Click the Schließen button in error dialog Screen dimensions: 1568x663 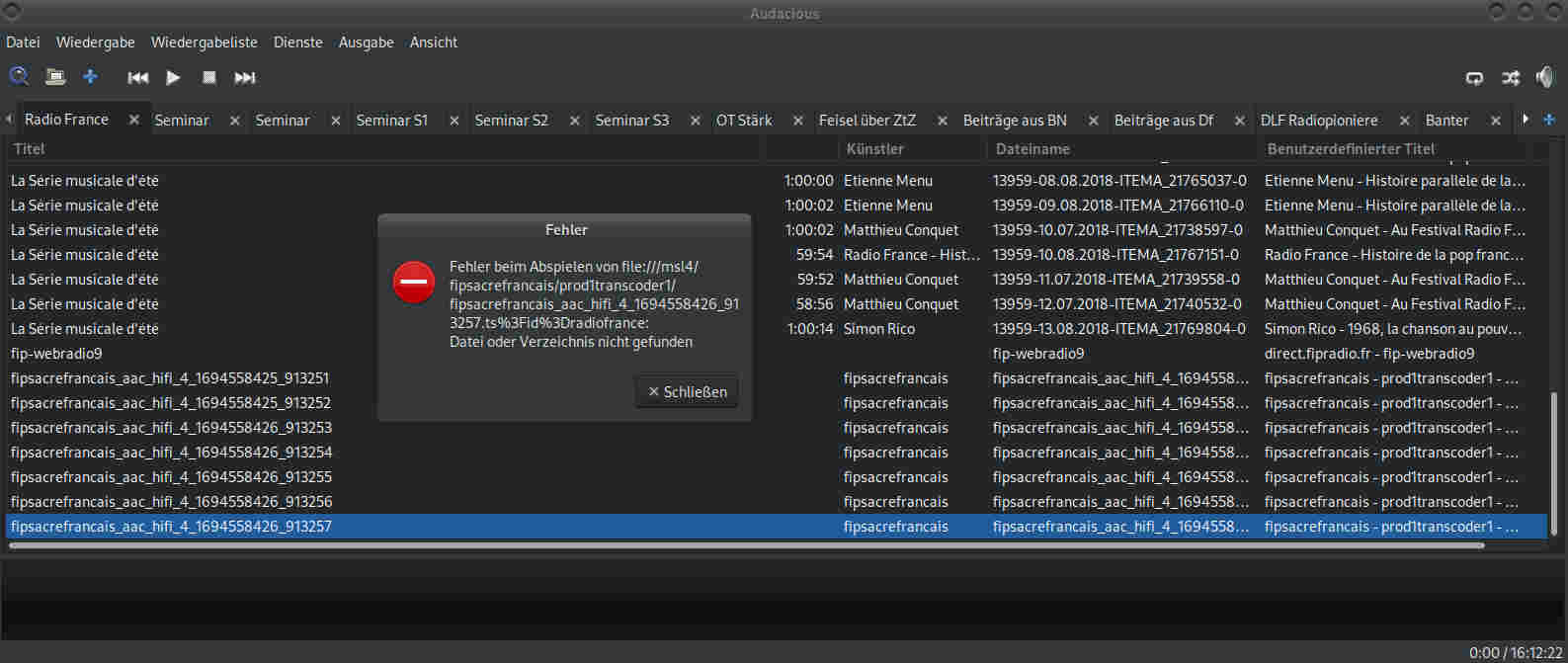point(687,392)
